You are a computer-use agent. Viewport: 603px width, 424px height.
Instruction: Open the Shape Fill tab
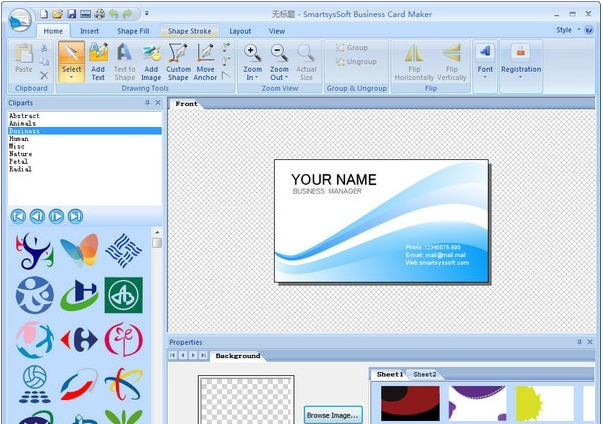tap(133, 31)
